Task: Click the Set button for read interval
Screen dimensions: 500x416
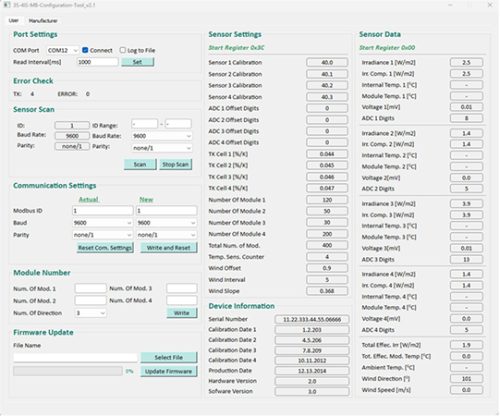Action: [137, 62]
